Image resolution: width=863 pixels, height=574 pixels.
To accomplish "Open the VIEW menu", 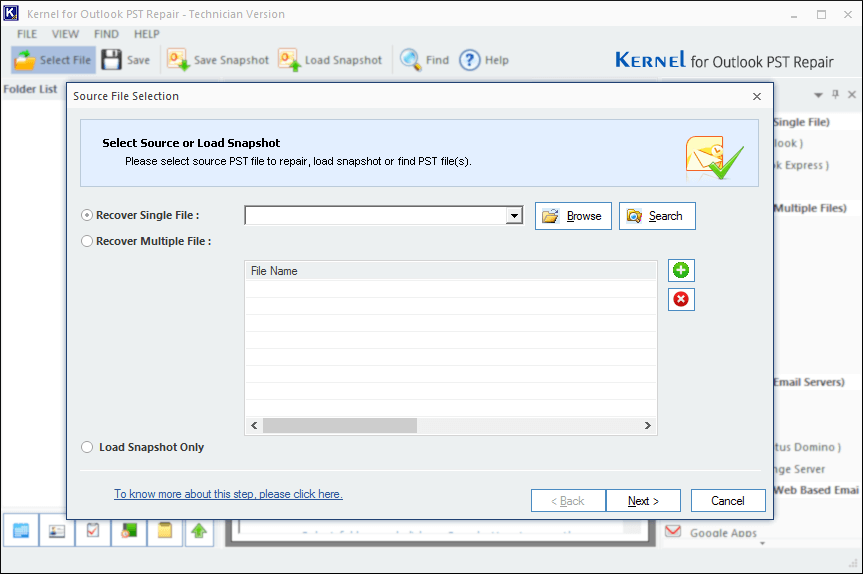I will [66, 34].
